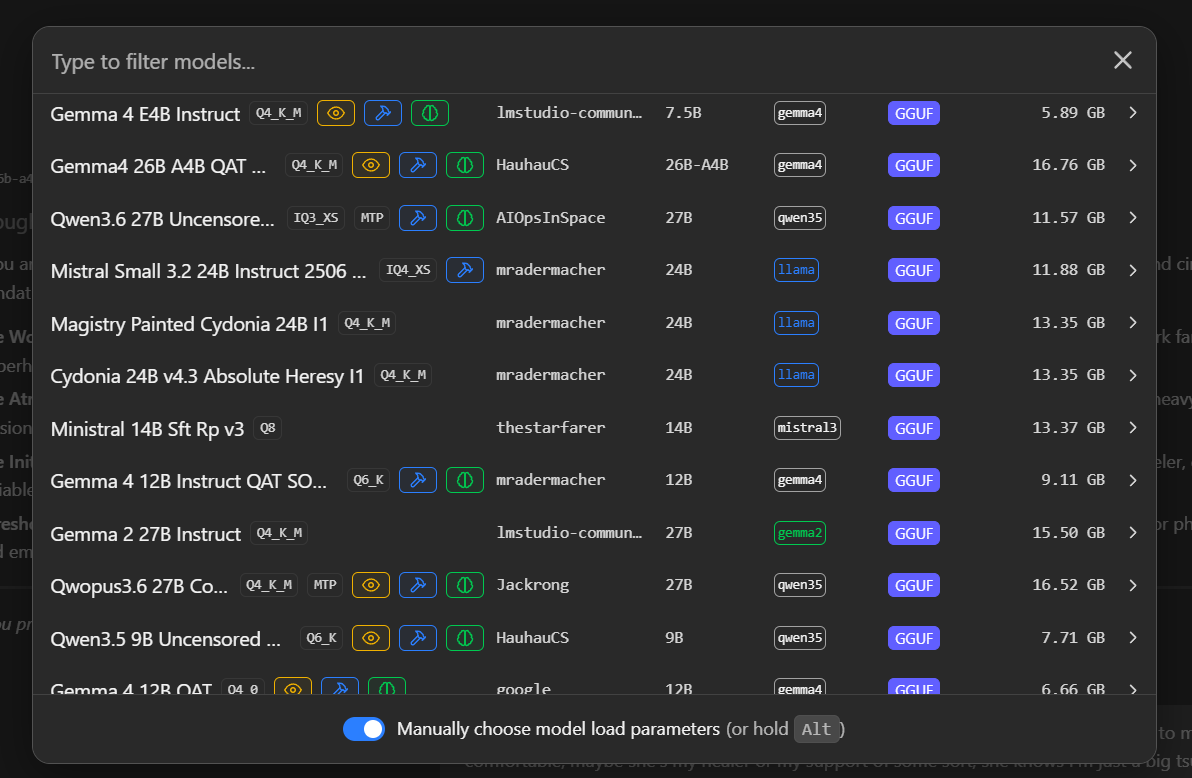The width and height of the screenshot is (1192, 778).
Task: Click the vision eye icon on Gemma4 26B A4B QAT
Action: coord(371,165)
